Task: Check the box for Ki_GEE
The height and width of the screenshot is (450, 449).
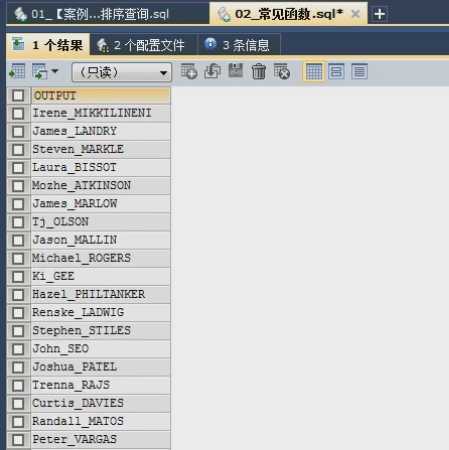Action: (x=18, y=277)
